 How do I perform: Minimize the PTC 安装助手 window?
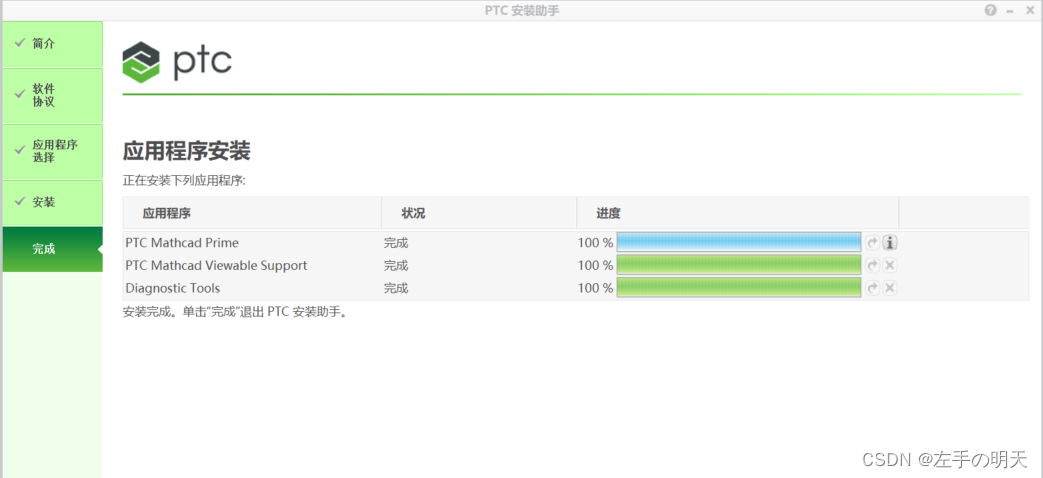[x=1010, y=11]
